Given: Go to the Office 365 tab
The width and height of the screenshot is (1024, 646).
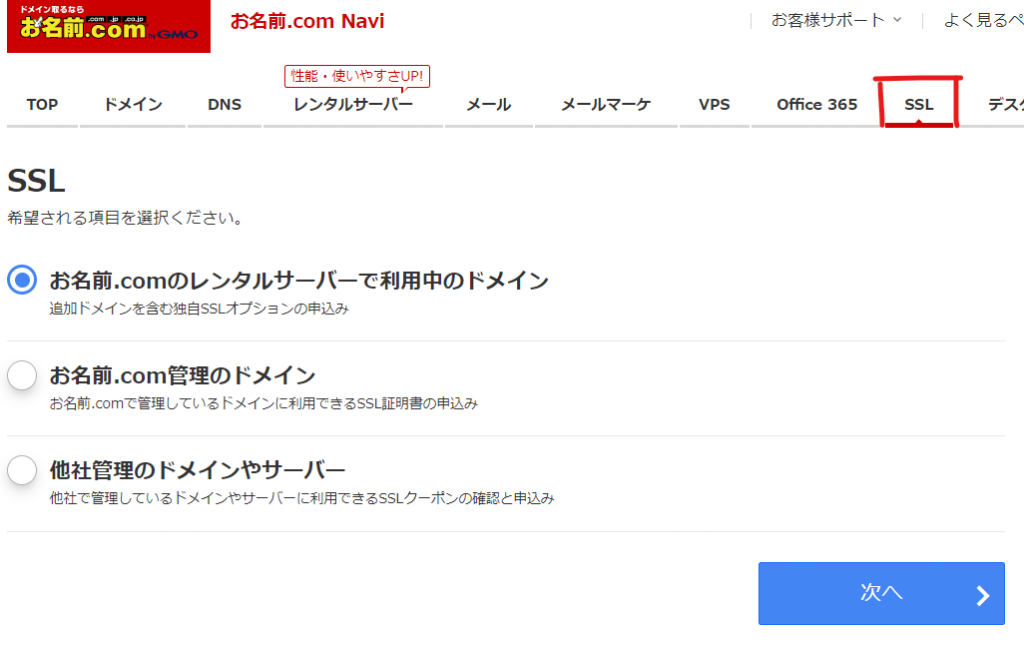Looking at the screenshot, I should click(816, 105).
